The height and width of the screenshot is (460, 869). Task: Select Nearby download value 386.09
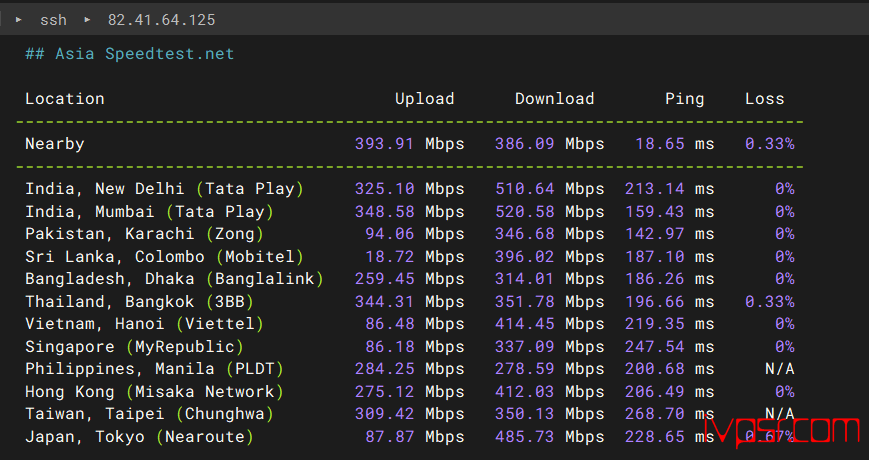[524, 144]
